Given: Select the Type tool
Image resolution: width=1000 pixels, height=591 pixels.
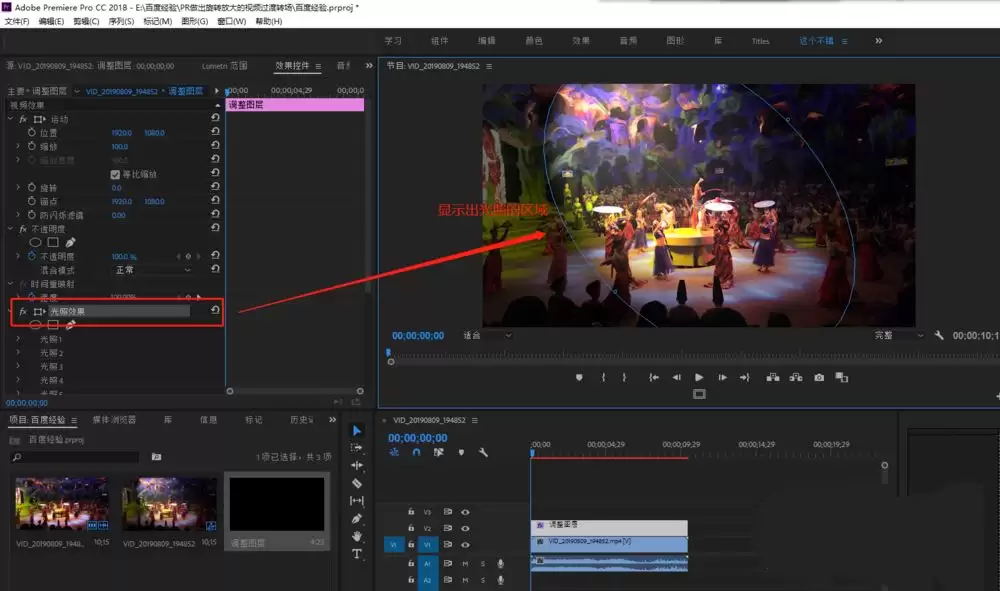Looking at the screenshot, I should tap(357, 554).
